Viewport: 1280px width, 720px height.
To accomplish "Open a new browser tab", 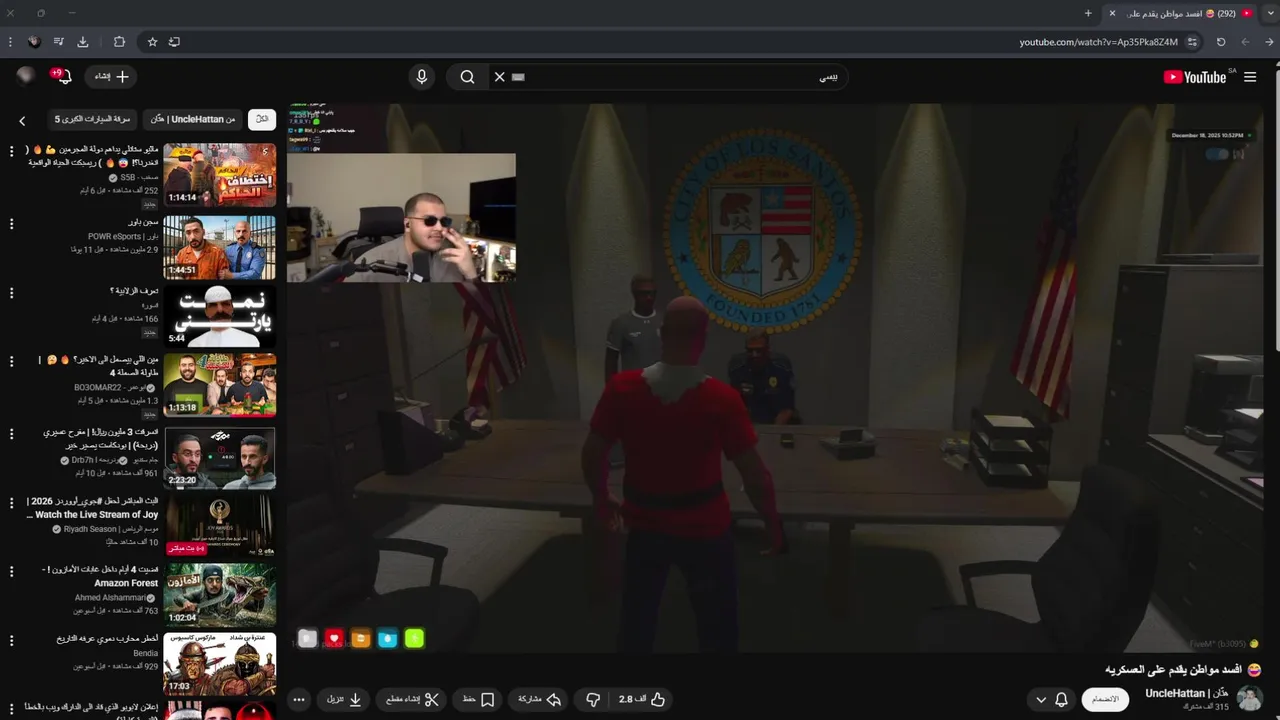I will click(1088, 13).
